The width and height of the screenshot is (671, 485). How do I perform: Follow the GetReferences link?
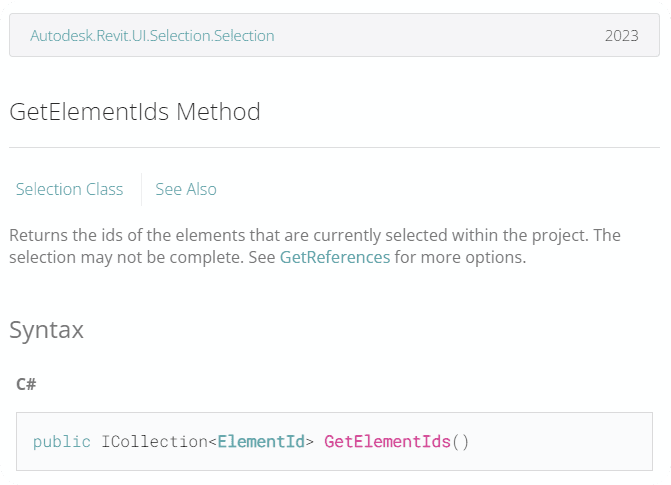(334, 257)
